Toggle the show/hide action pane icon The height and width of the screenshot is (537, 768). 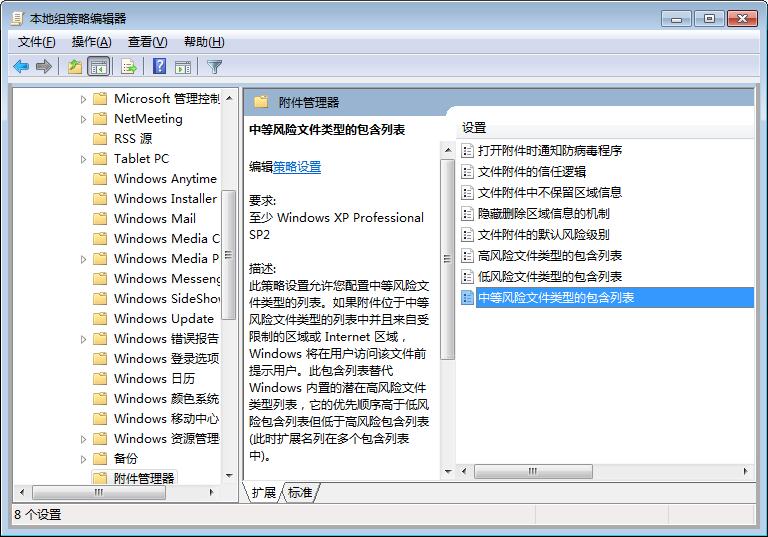[183, 67]
